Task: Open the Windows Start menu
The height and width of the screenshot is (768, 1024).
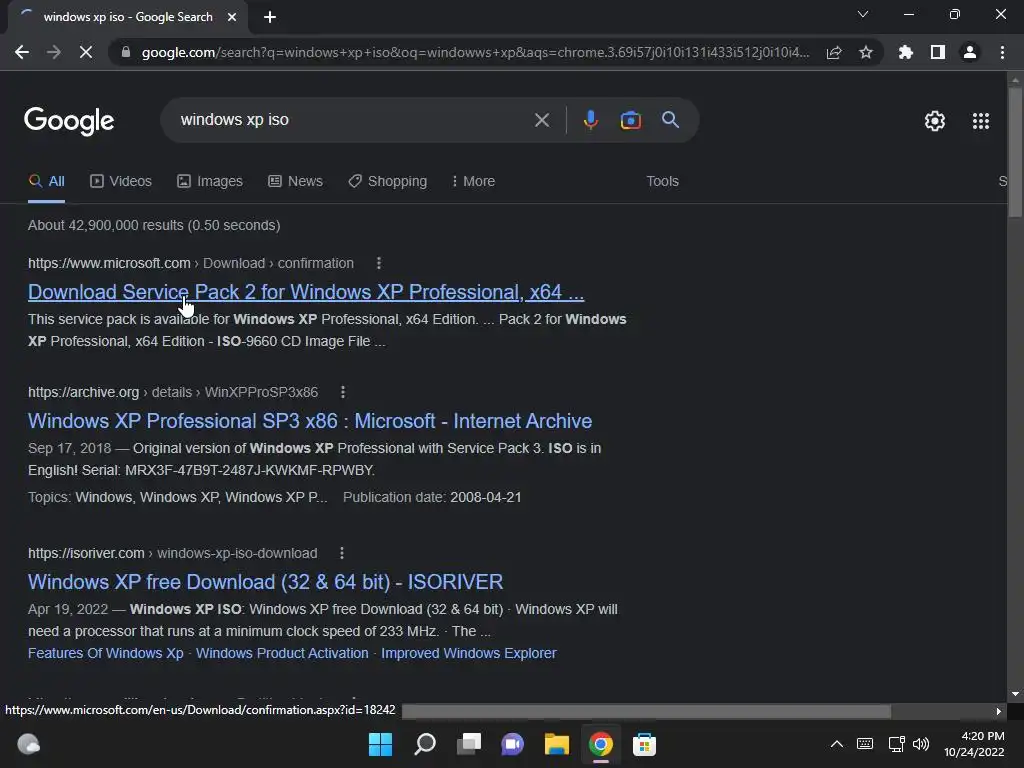Action: [x=380, y=744]
